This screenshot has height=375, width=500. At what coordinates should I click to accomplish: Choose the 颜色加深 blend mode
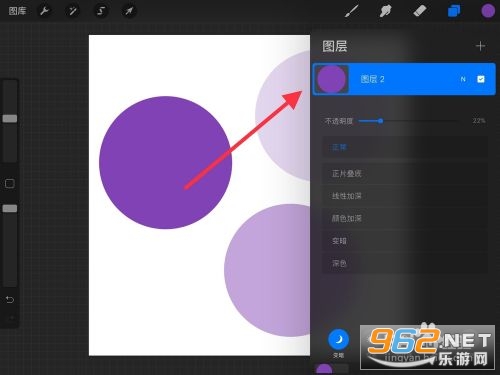(405, 218)
